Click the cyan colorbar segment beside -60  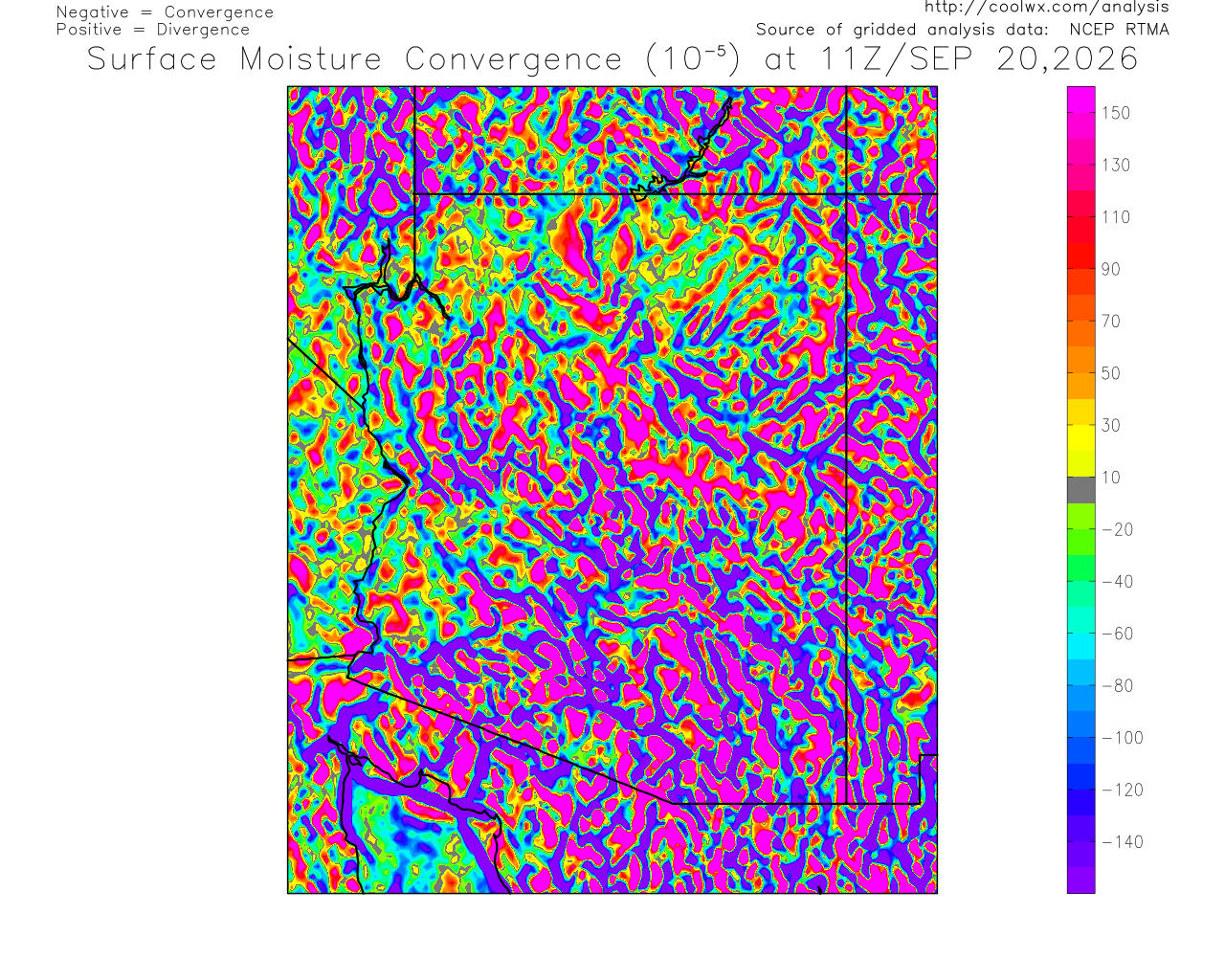(1081, 634)
